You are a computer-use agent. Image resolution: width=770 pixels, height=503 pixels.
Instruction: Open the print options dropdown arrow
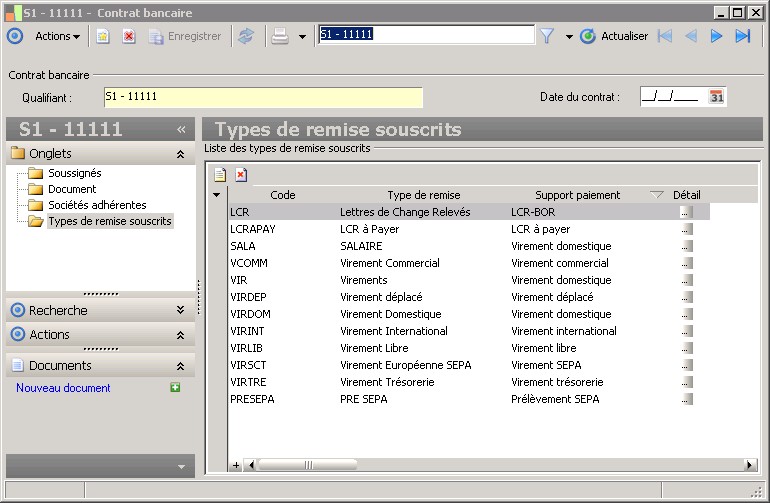pyautogui.click(x=302, y=37)
